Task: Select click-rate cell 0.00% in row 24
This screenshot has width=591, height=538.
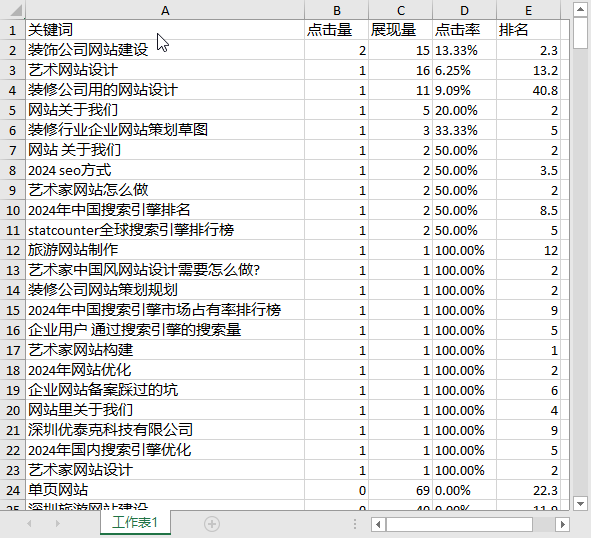Action: (464, 490)
